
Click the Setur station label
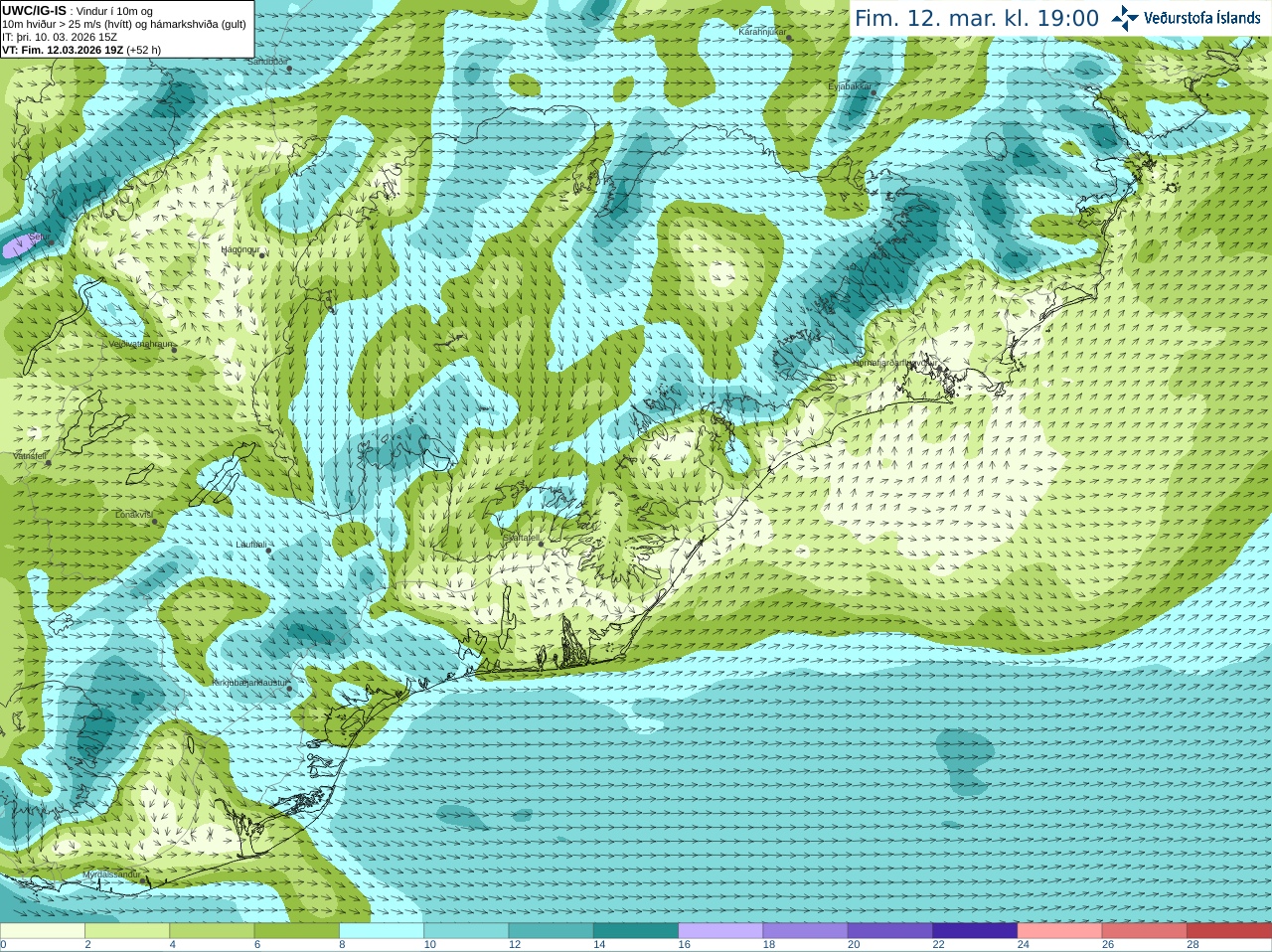[37, 238]
